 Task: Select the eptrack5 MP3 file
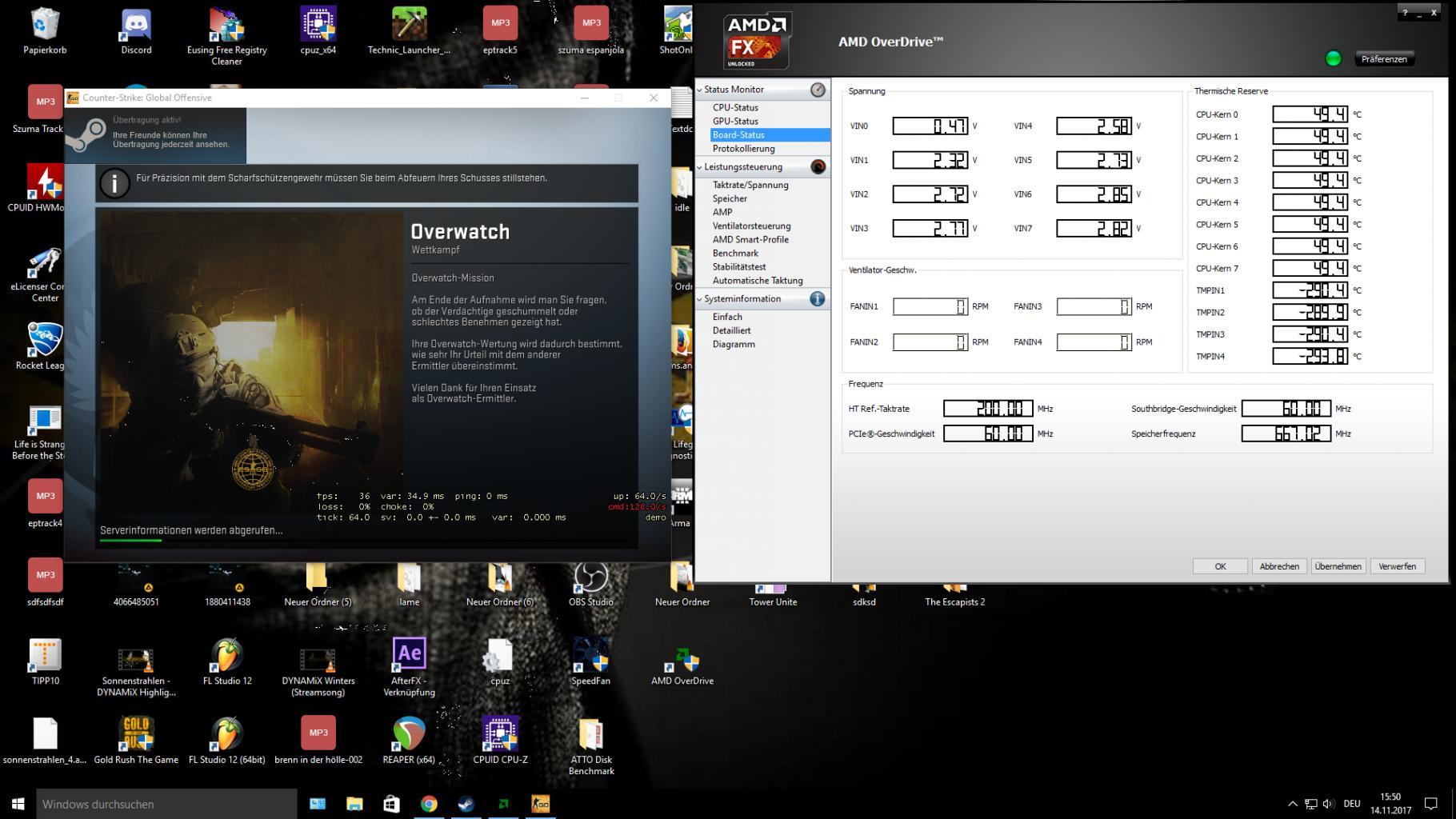pyautogui.click(x=500, y=30)
